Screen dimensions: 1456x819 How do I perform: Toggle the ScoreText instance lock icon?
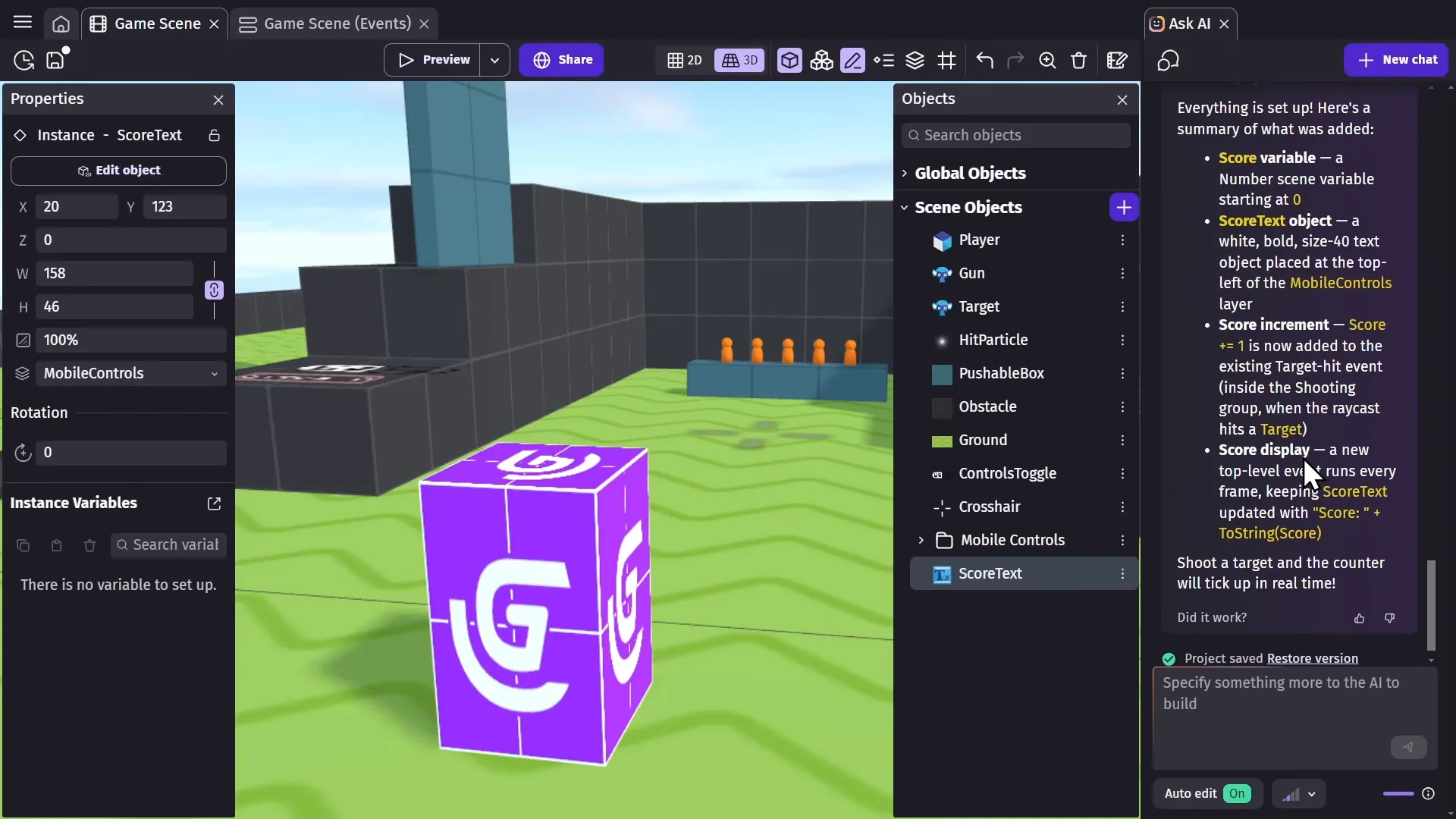pyautogui.click(x=214, y=135)
